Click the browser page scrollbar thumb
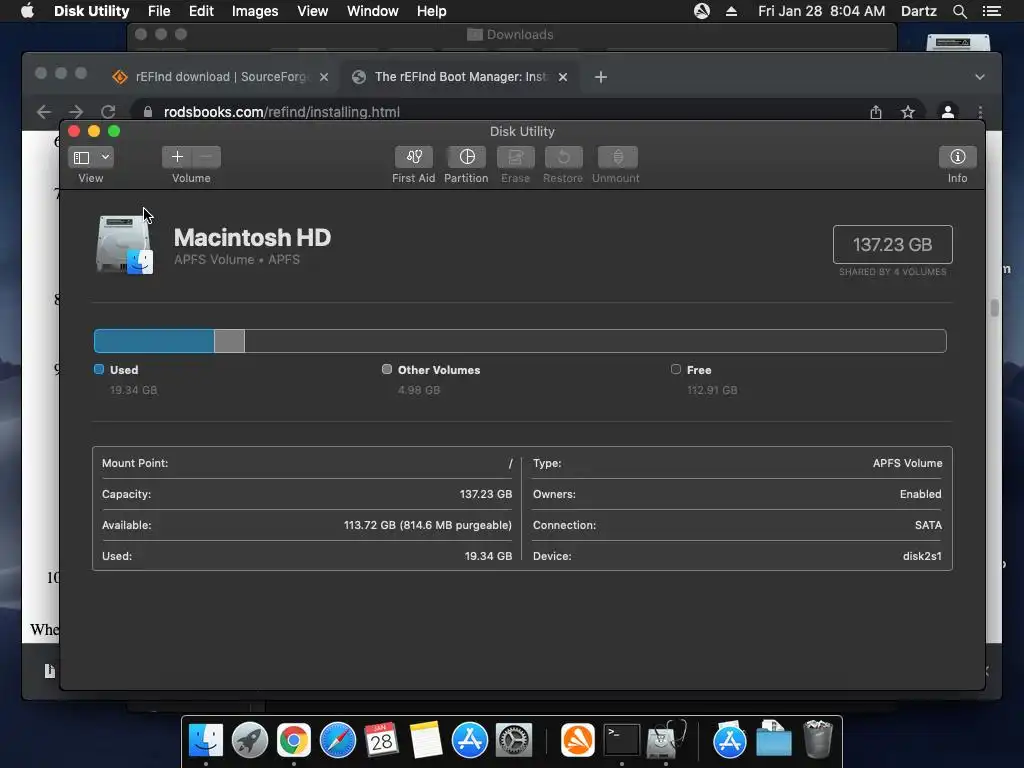The width and height of the screenshot is (1024, 768). click(x=994, y=308)
